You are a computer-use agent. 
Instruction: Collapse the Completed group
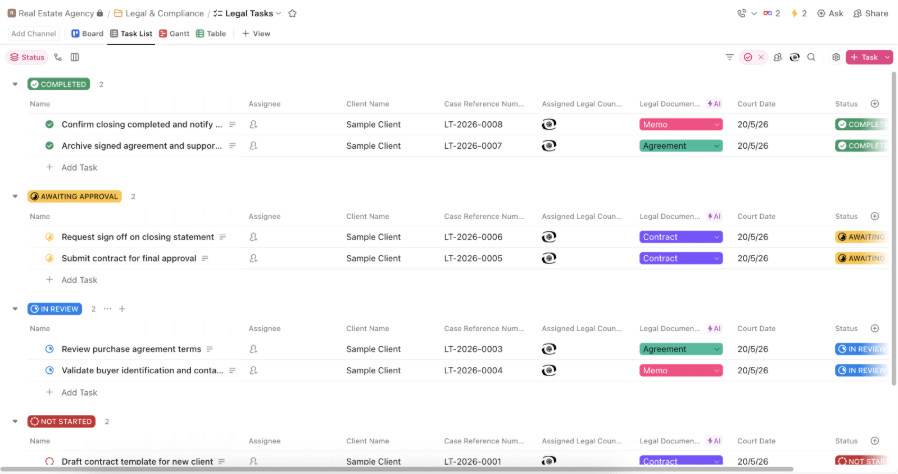[15, 84]
